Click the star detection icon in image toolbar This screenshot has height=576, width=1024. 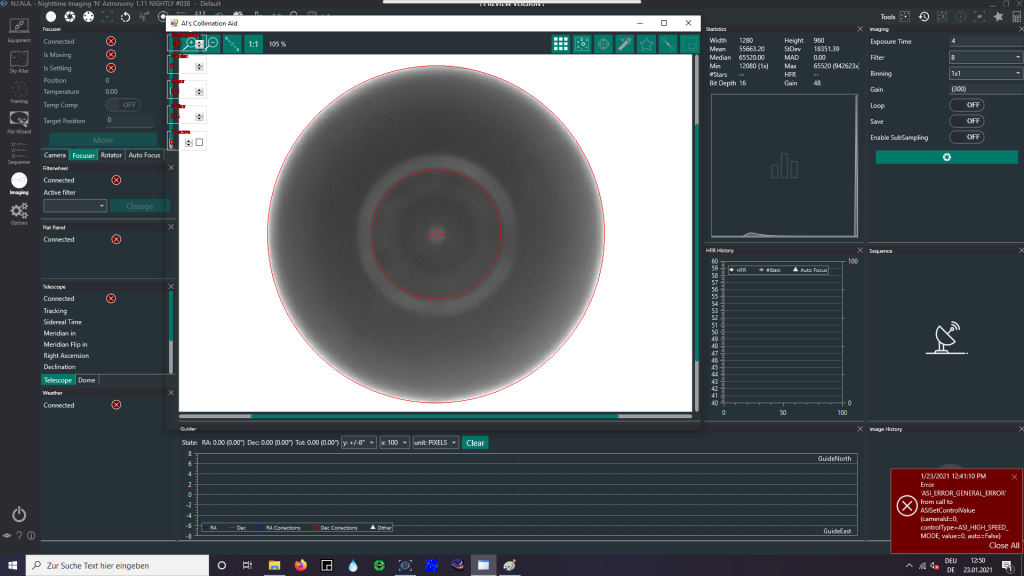(x=646, y=44)
